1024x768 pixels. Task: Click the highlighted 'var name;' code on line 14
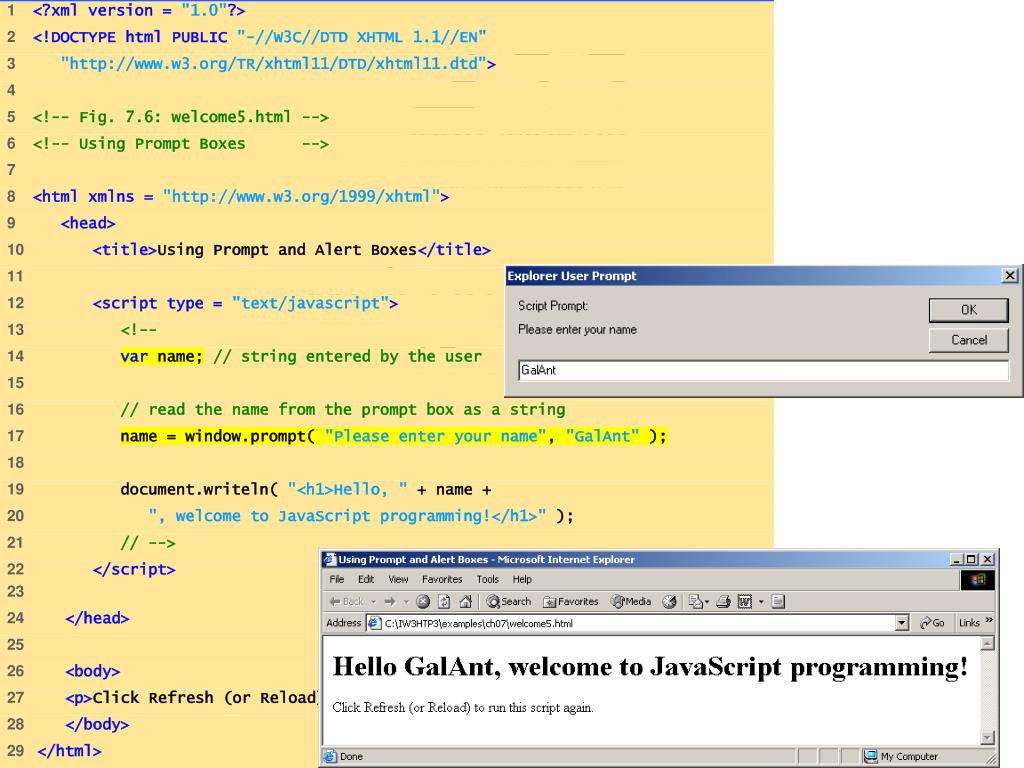click(161, 357)
